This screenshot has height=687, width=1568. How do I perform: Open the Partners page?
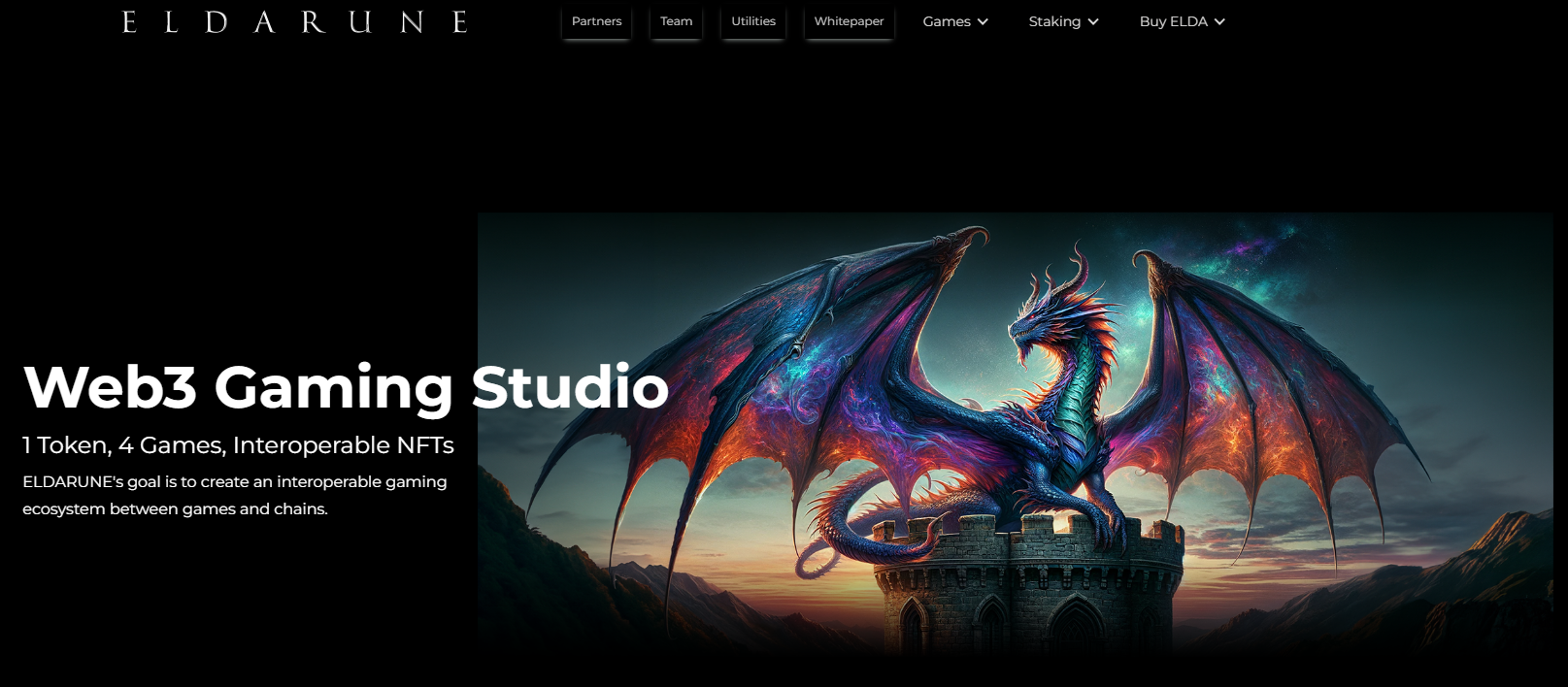pyautogui.click(x=596, y=21)
